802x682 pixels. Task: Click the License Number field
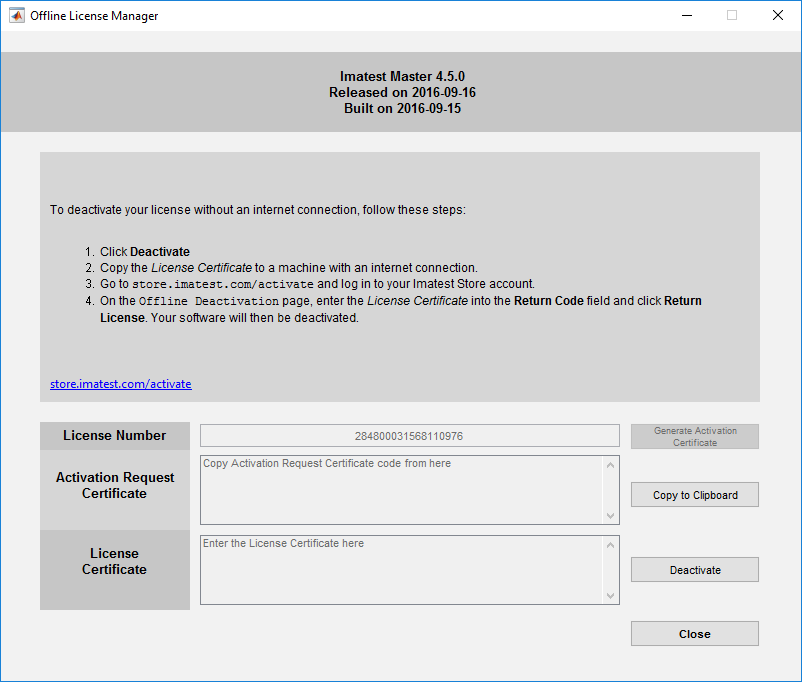409,436
